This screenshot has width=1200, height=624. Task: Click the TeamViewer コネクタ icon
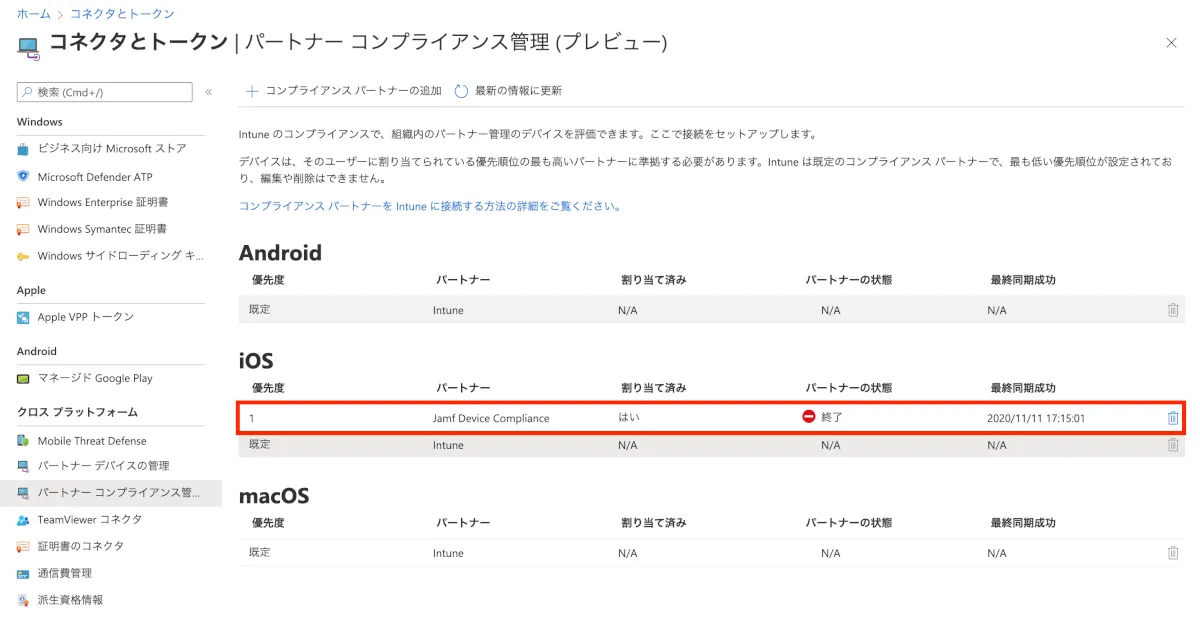pyautogui.click(x=23, y=520)
